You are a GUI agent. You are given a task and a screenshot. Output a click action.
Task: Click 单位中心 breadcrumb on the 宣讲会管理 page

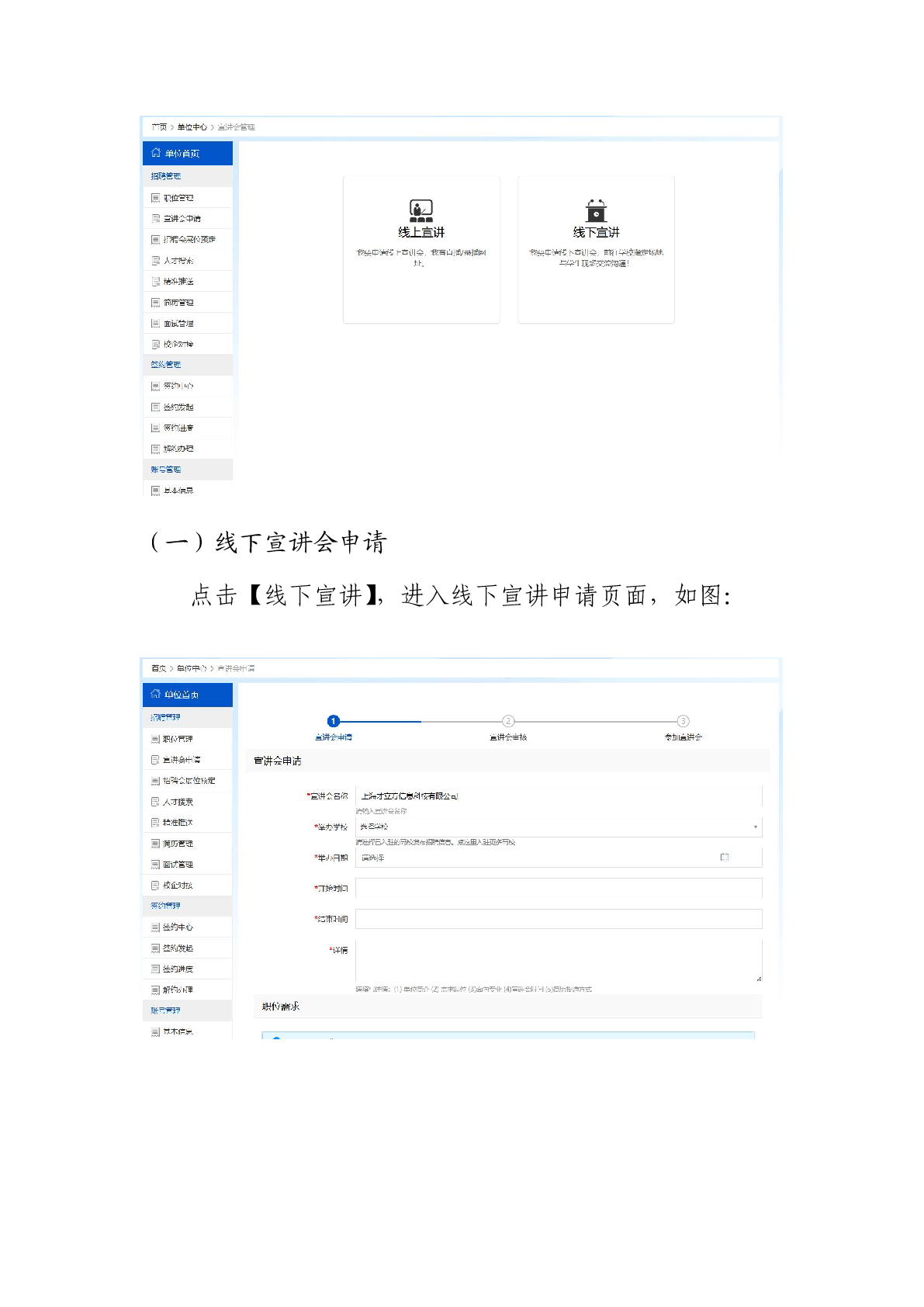point(192,127)
